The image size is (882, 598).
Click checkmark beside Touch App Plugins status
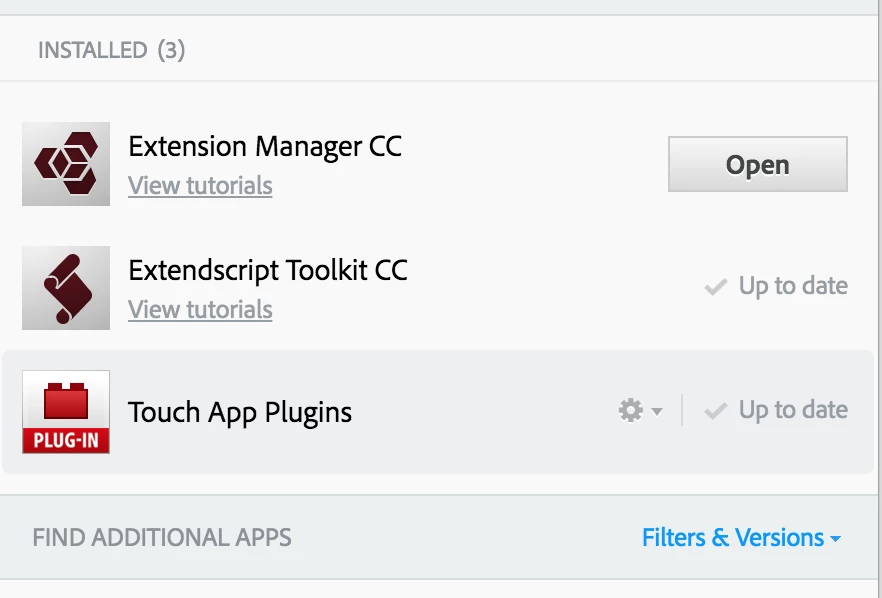[x=715, y=411]
